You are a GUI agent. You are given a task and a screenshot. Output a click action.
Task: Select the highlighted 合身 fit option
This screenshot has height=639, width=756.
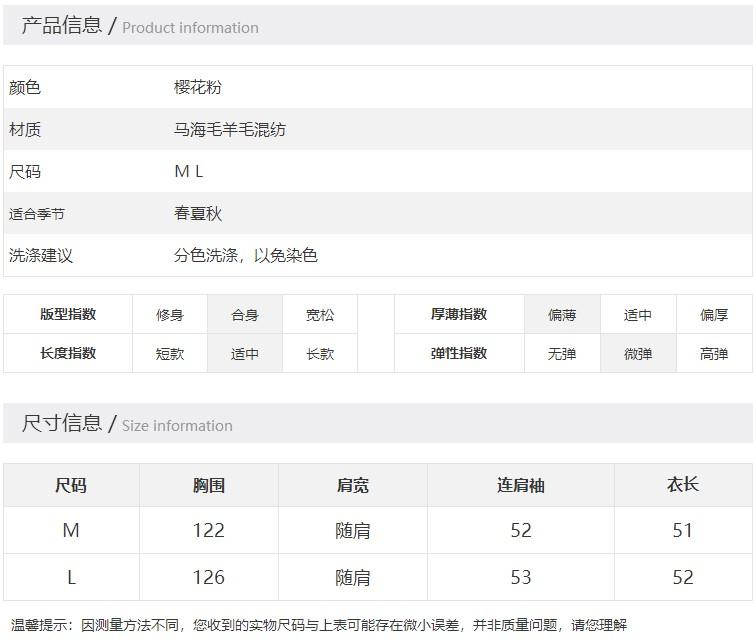[245, 315]
